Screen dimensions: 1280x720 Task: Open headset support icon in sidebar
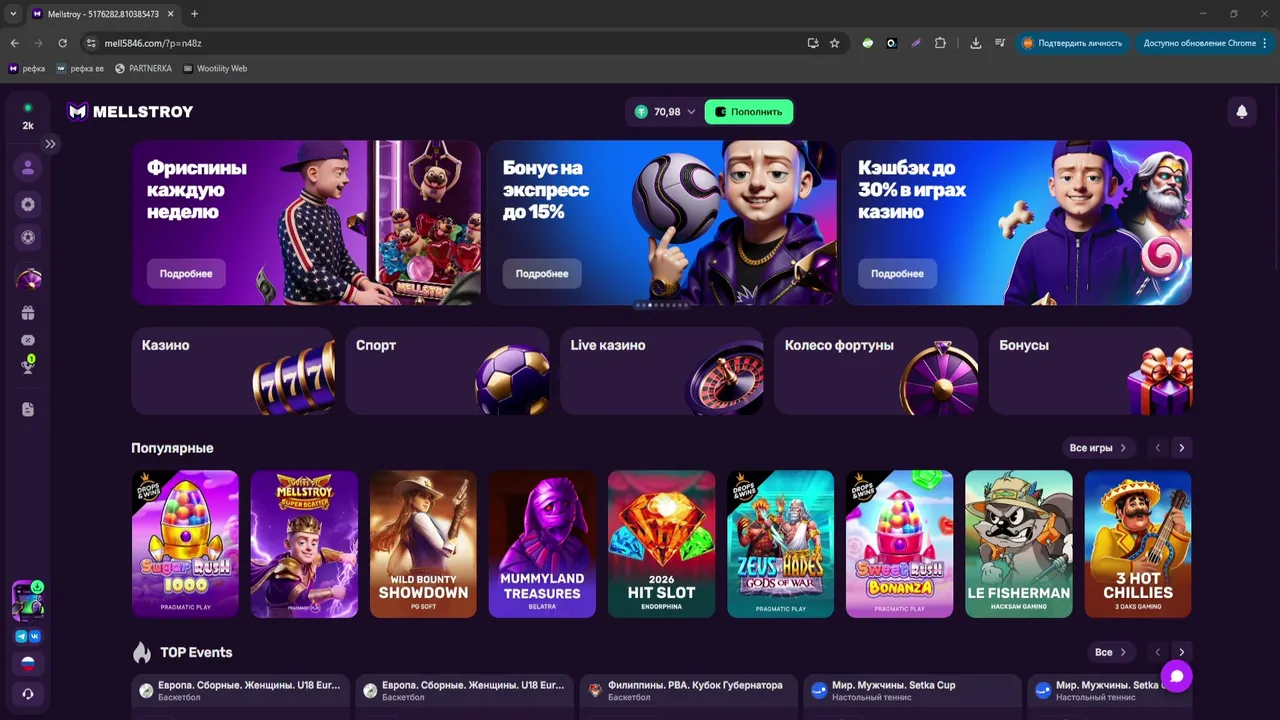click(x=28, y=694)
